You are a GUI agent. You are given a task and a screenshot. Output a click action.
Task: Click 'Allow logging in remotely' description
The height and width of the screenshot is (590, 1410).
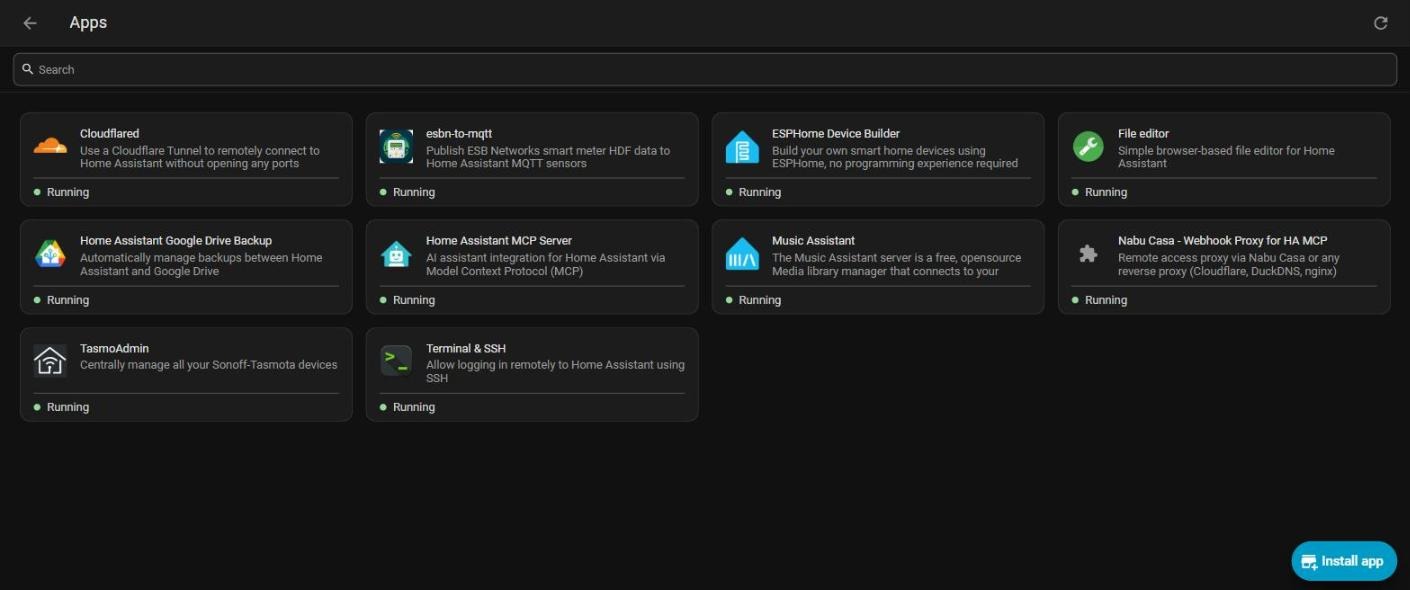pos(555,371)
